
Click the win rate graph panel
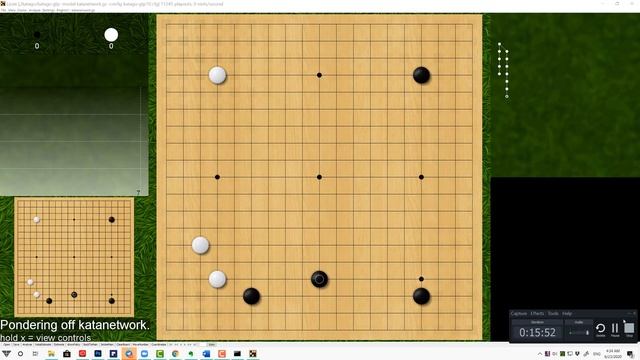[x=74, y=141]
